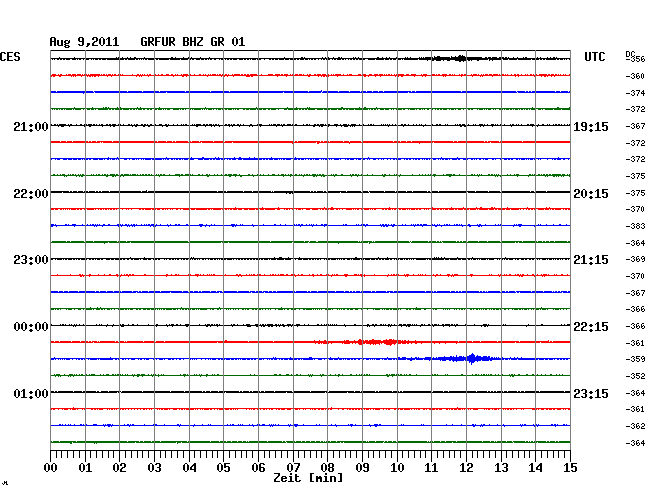Click the 19:15 UTC time label
Screen dimensions: 650x494
591,127
